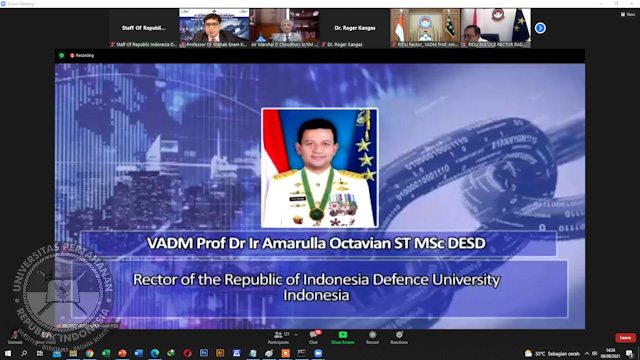Open Photoshop from the taskbar
The height and width of the screenshot is (360, 640).
click(x=204, y=353)
